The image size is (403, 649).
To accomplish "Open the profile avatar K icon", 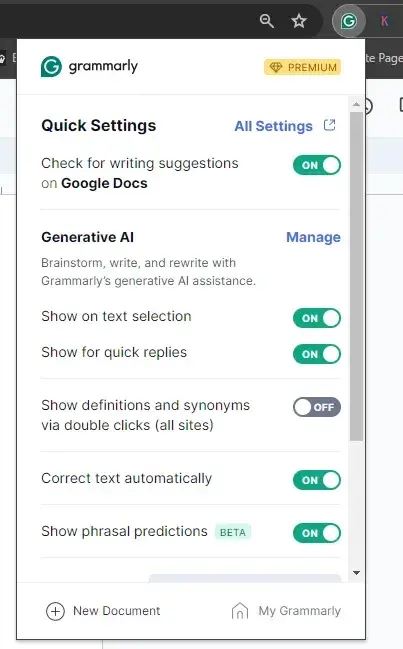I will click(x=384, y=21).
